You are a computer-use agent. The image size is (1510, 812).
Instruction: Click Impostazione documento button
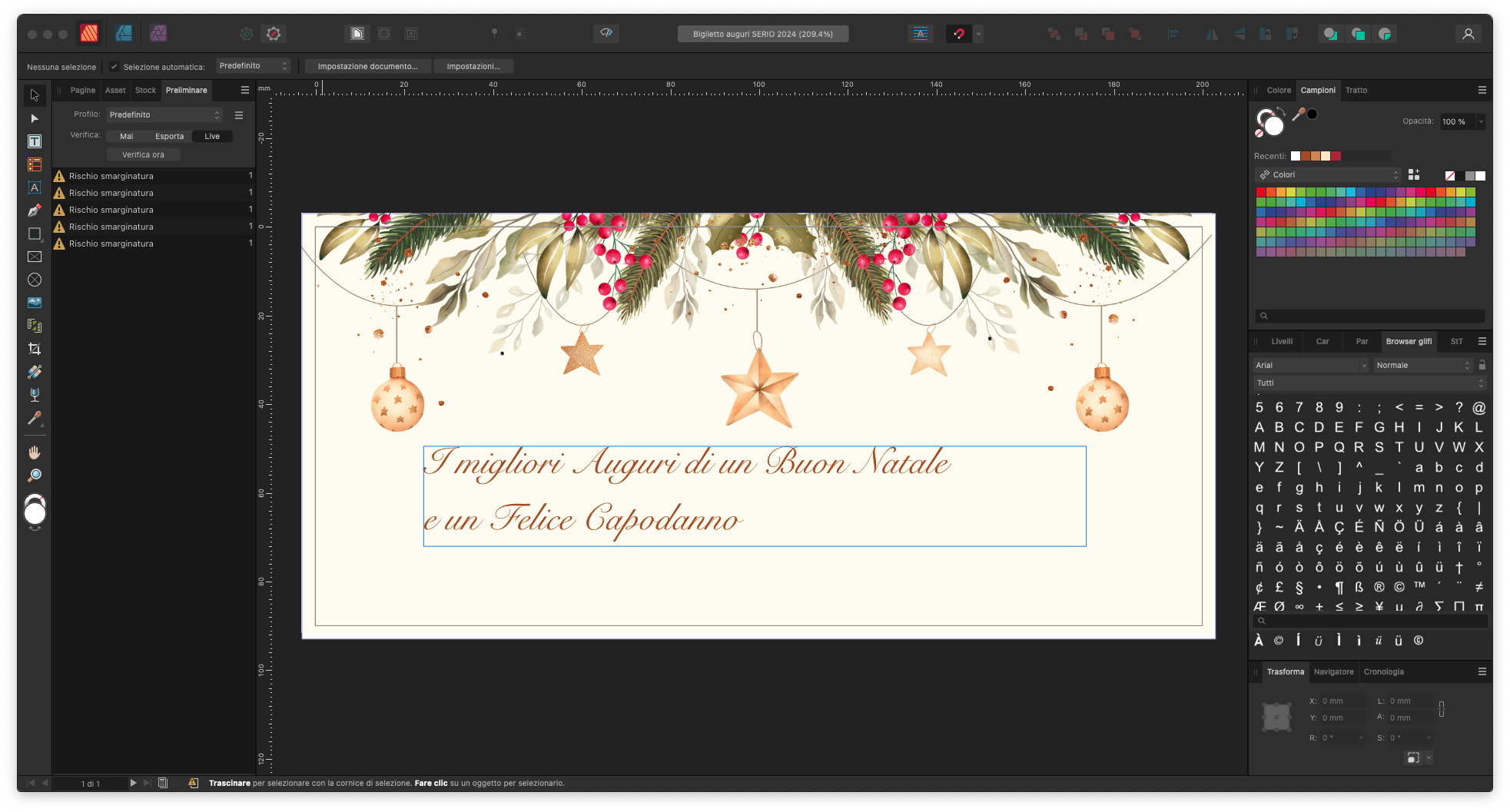point(367,66)
